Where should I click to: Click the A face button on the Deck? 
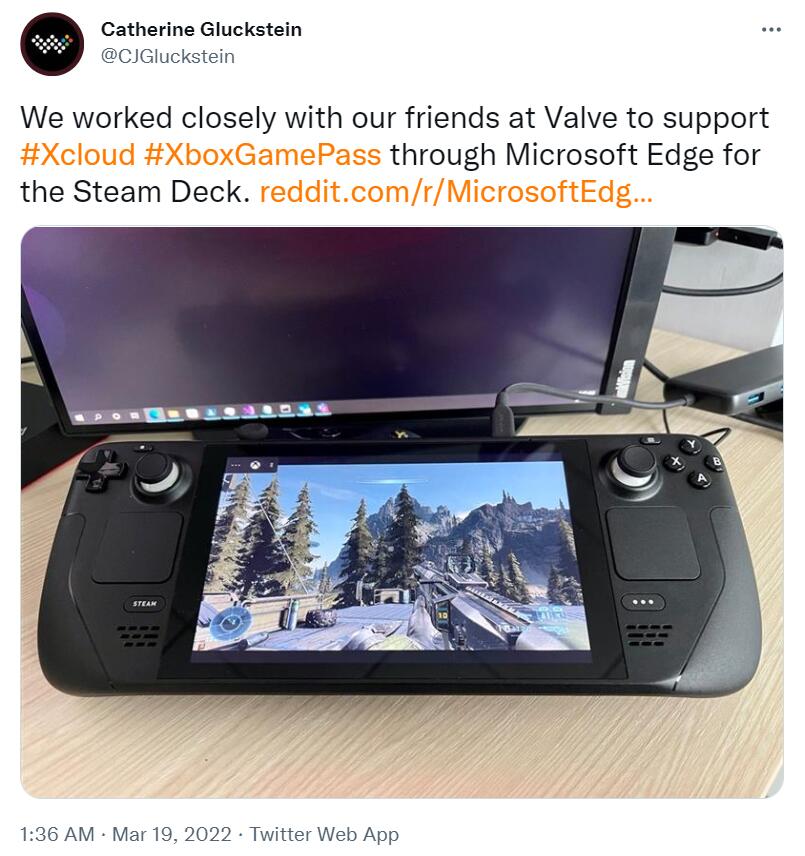(701, 478)
